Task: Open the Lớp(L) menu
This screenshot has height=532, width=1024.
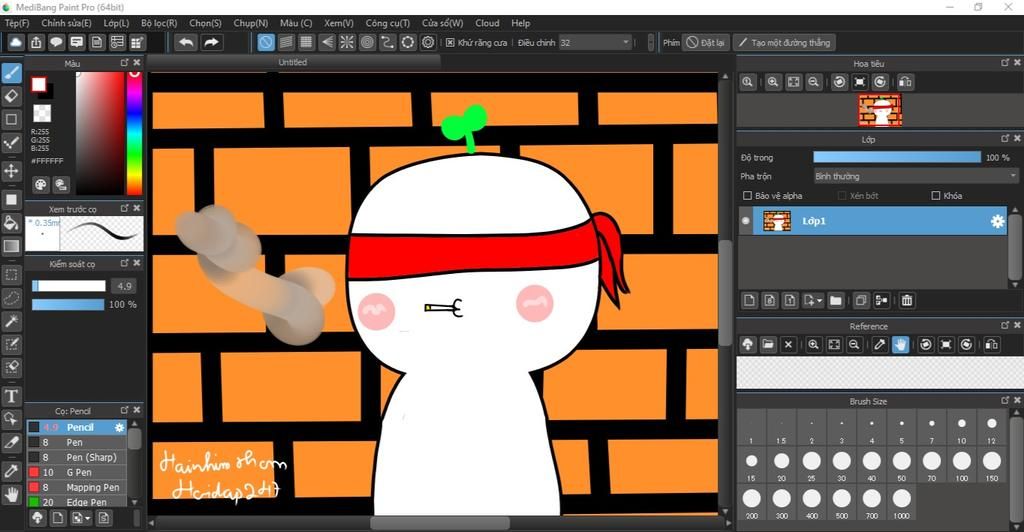Action: [116, 23]
